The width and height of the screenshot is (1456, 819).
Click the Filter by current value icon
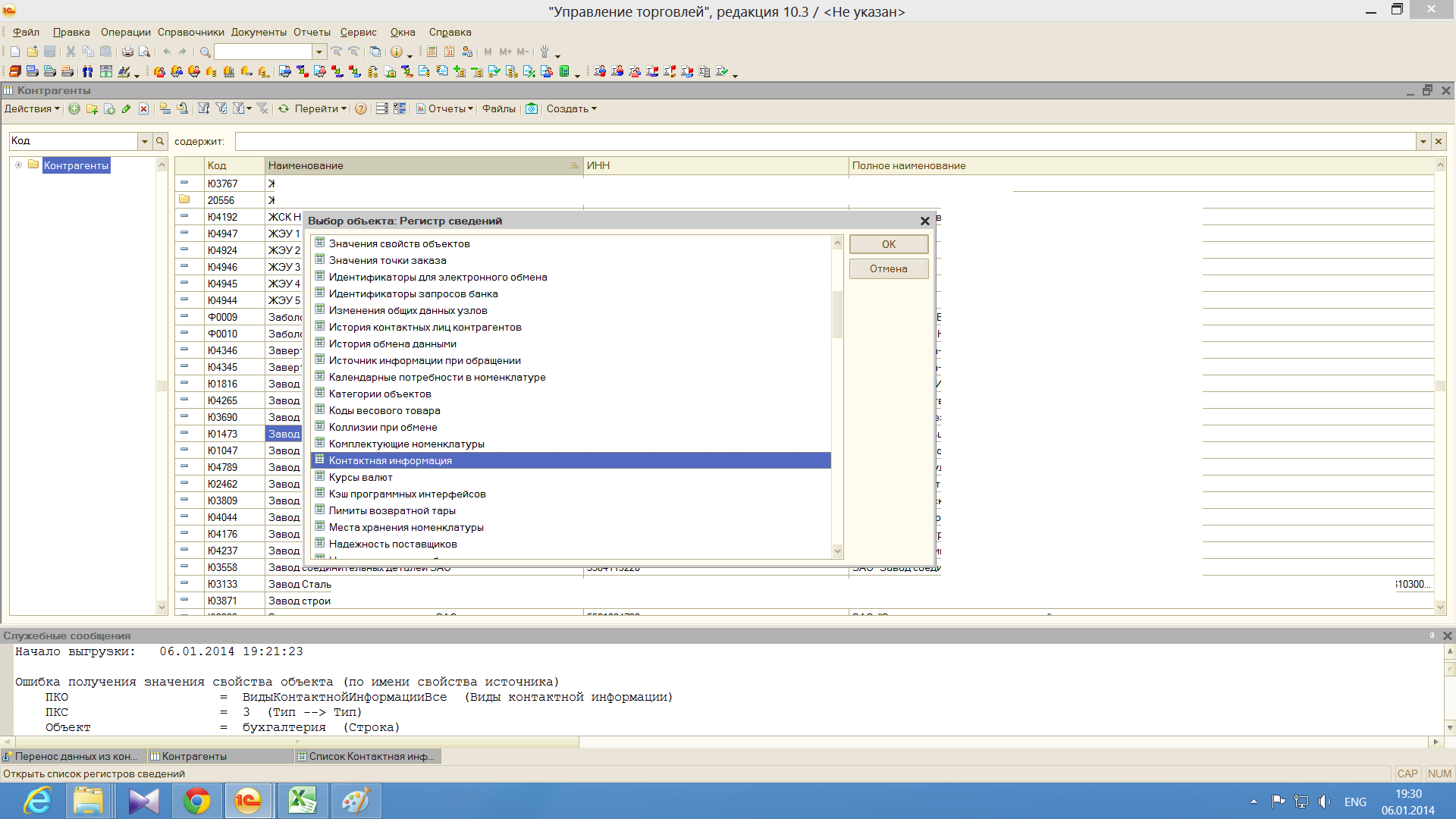tap(221, 108)
